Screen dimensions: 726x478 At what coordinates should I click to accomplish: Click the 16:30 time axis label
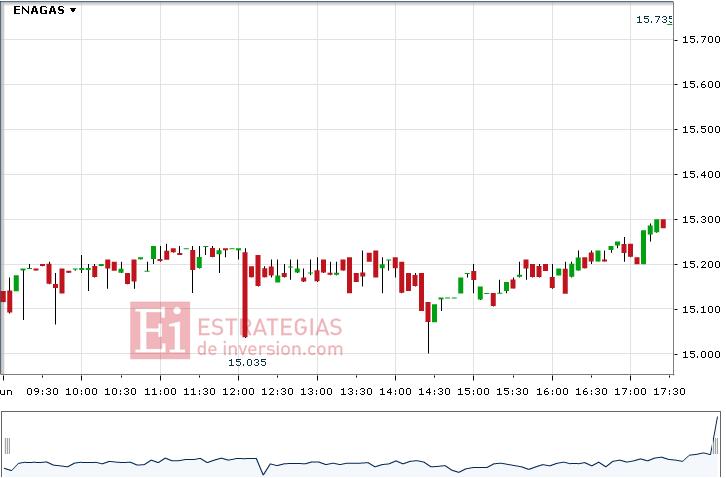(591, 391)
